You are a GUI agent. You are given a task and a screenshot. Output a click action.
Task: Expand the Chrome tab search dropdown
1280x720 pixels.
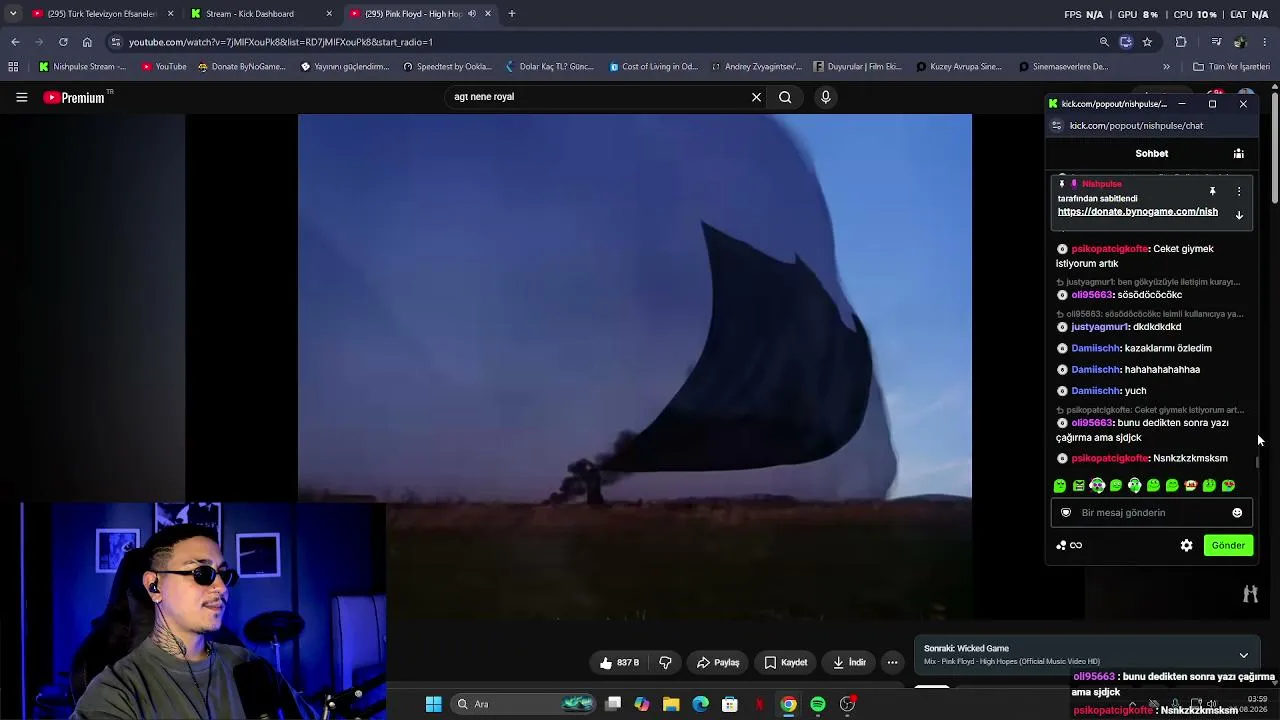pos(12,14)
